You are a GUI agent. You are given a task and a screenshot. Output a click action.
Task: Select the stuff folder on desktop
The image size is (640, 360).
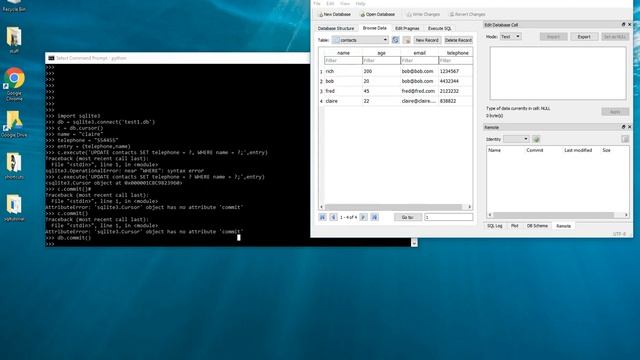[x=14, y=40]
